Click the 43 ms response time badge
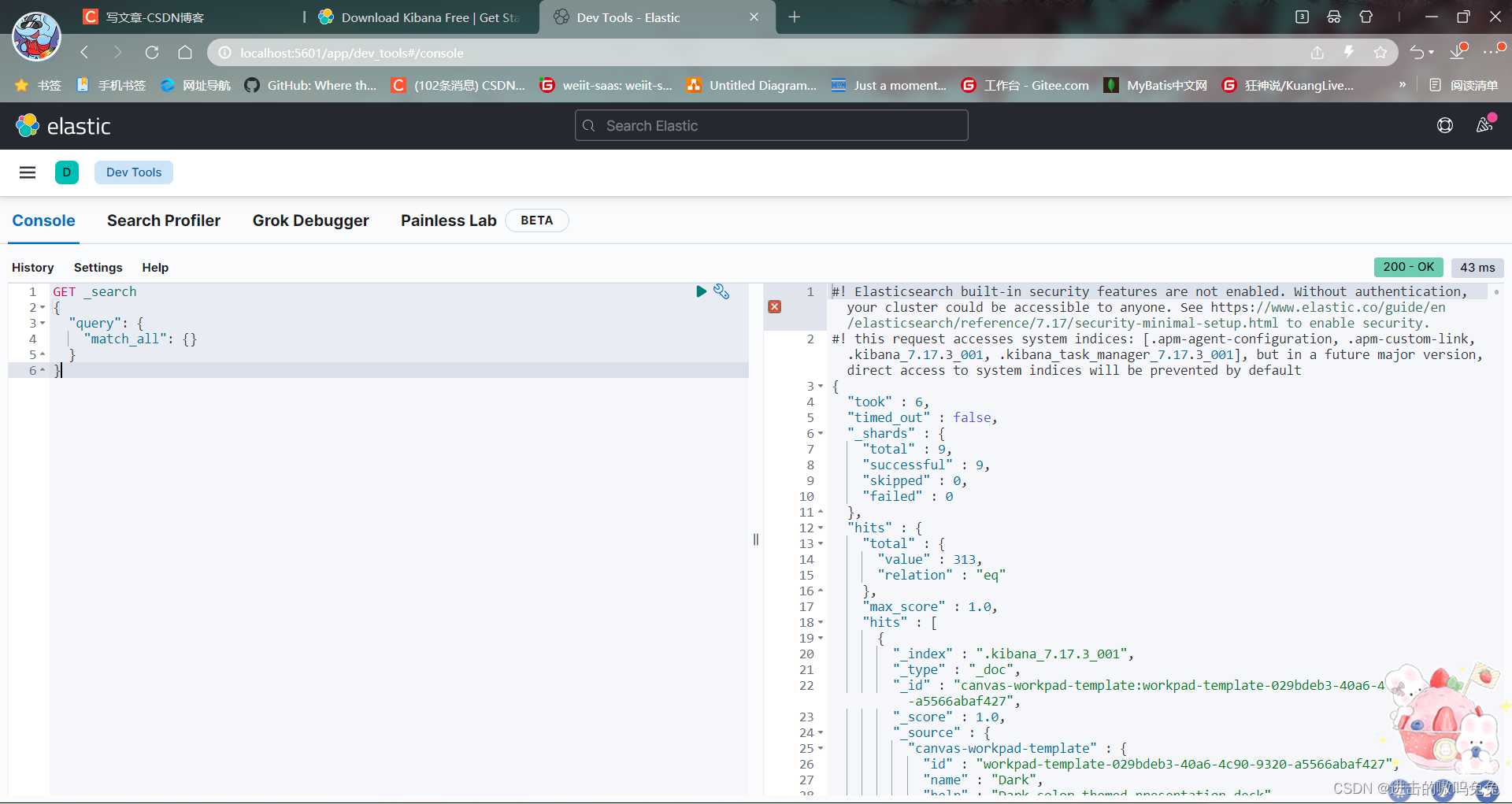Image resolution: width=1512 pixels, height=804 pixels. (x=1477, y=268)
